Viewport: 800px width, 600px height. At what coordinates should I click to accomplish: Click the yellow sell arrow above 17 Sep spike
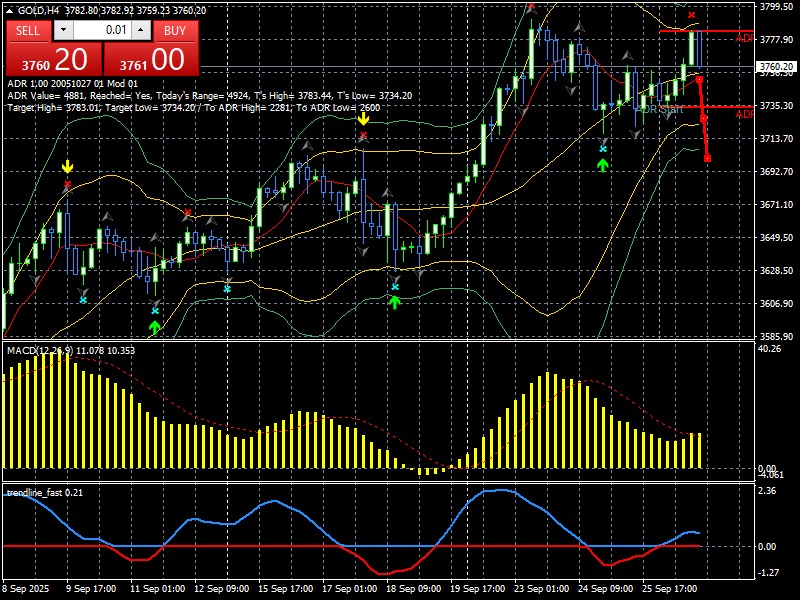(363, 119)
